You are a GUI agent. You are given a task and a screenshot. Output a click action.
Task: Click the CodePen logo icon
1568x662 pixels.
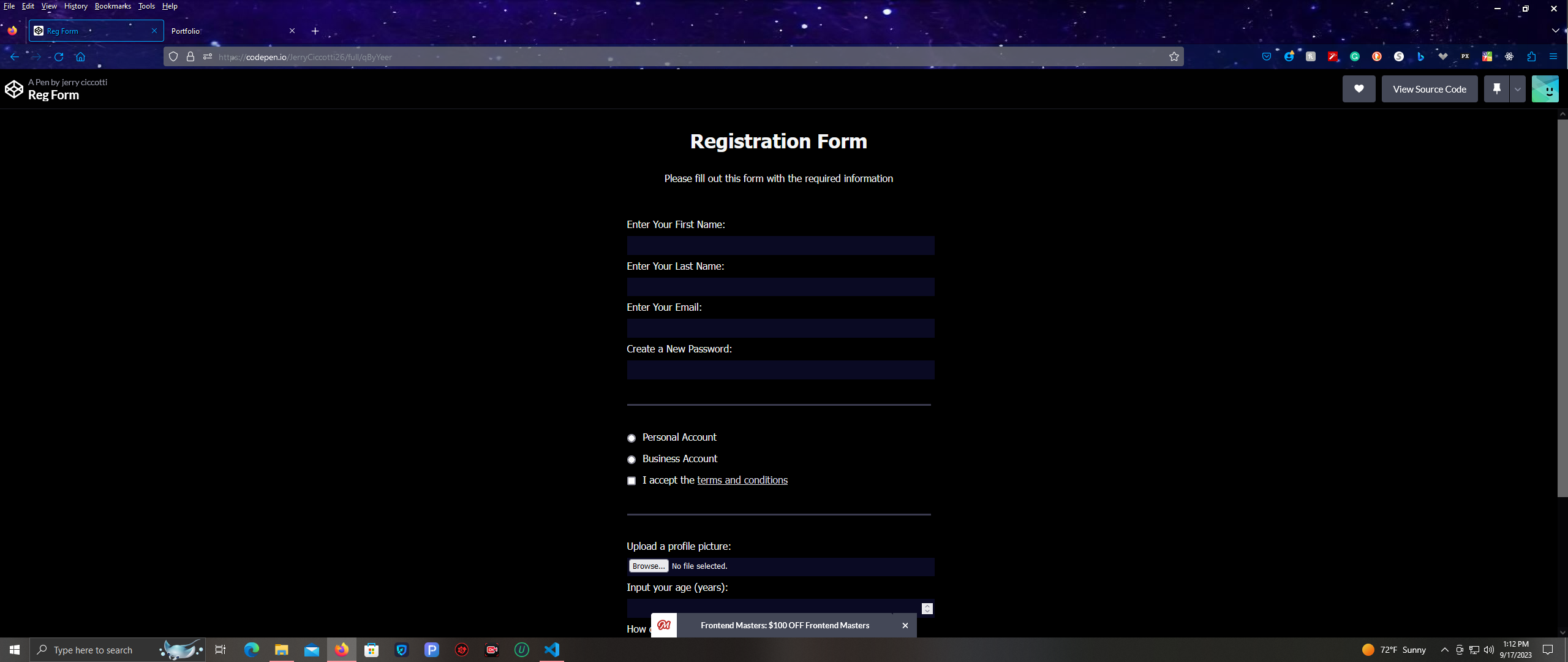13,89
